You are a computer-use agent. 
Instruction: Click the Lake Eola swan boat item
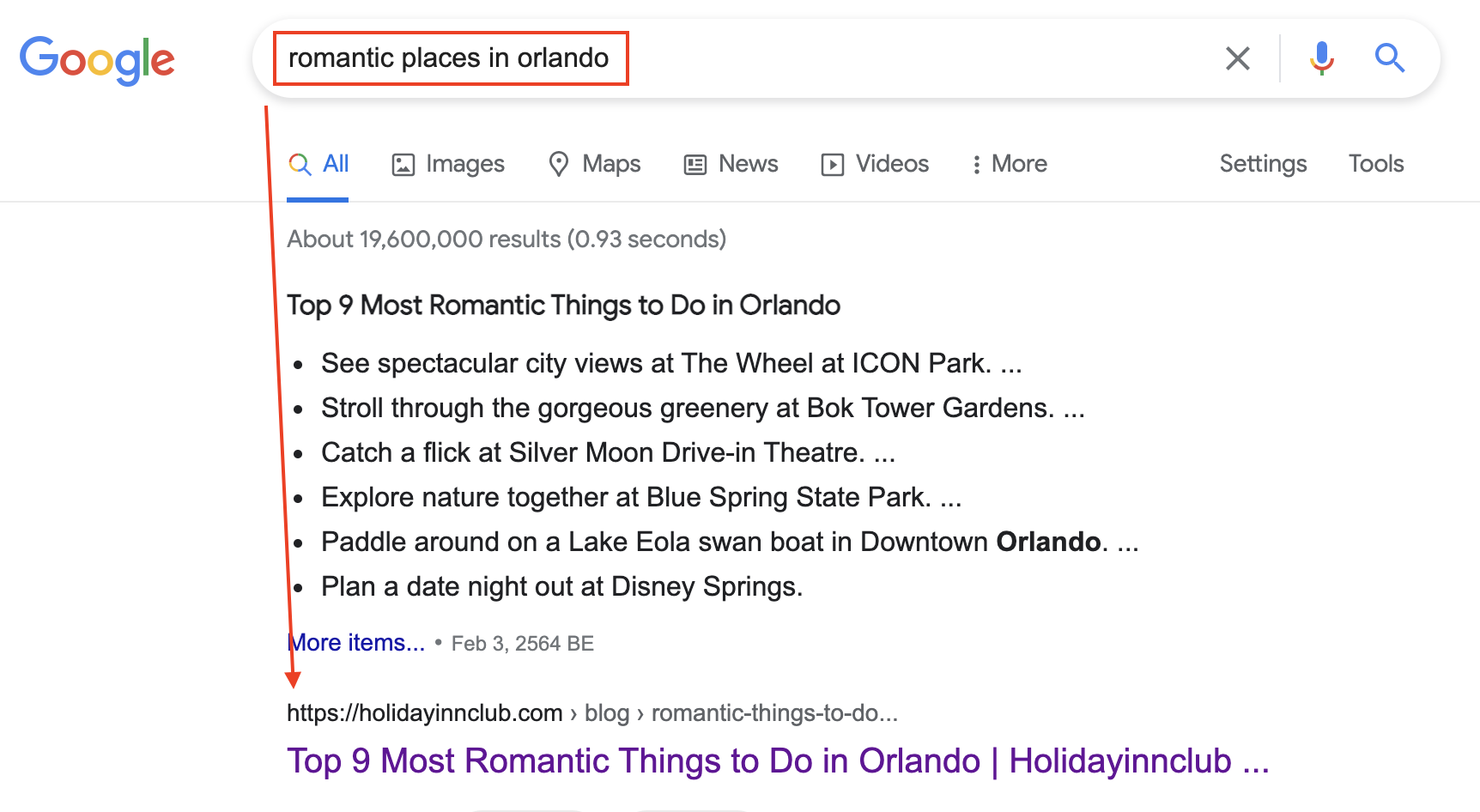click(x=730, y=542)
